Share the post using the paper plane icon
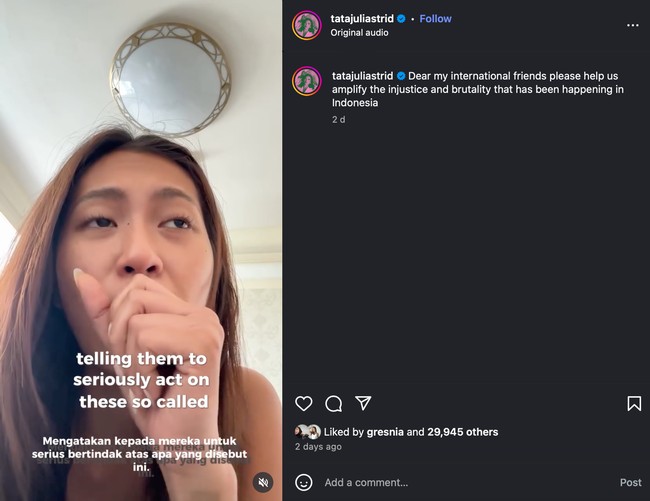 point(364,403)
